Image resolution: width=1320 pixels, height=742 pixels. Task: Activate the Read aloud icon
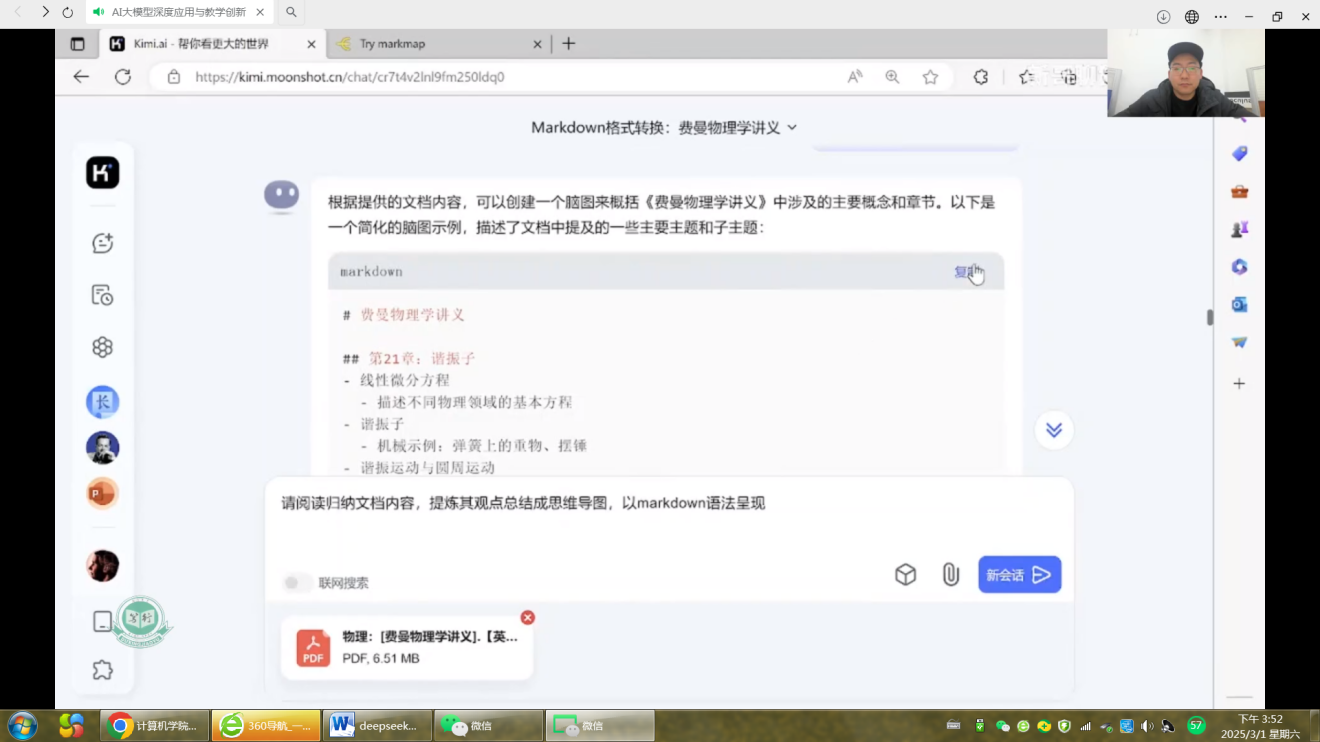tap(855, 77)
